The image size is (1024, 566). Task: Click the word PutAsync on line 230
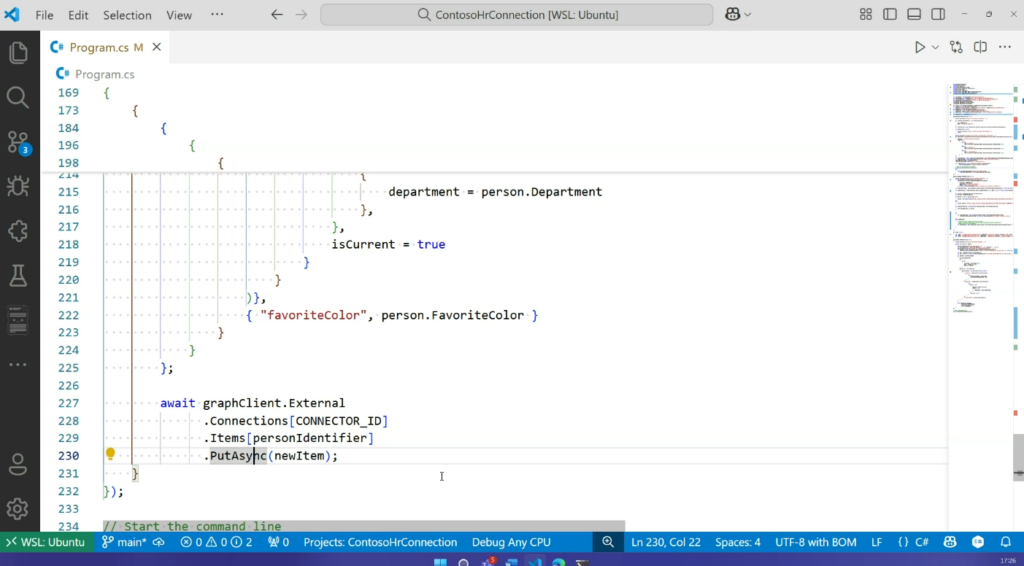(238, 456)
